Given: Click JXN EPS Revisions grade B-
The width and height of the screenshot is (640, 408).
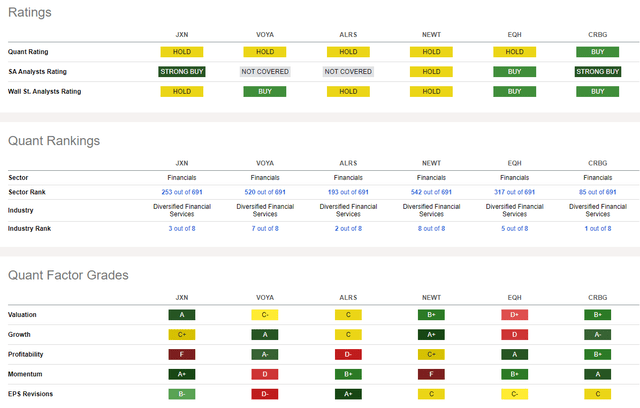Looking at the screenshot, I should point(182,394).
